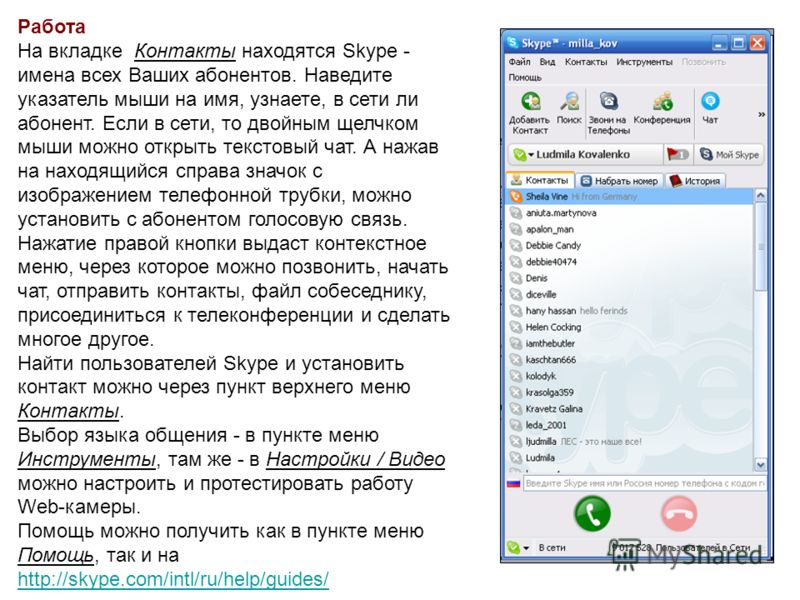This screenshot has width=800, height=600.
Task: Click the Добавить Контакт toolbar icon
Action: click(530, 112)
